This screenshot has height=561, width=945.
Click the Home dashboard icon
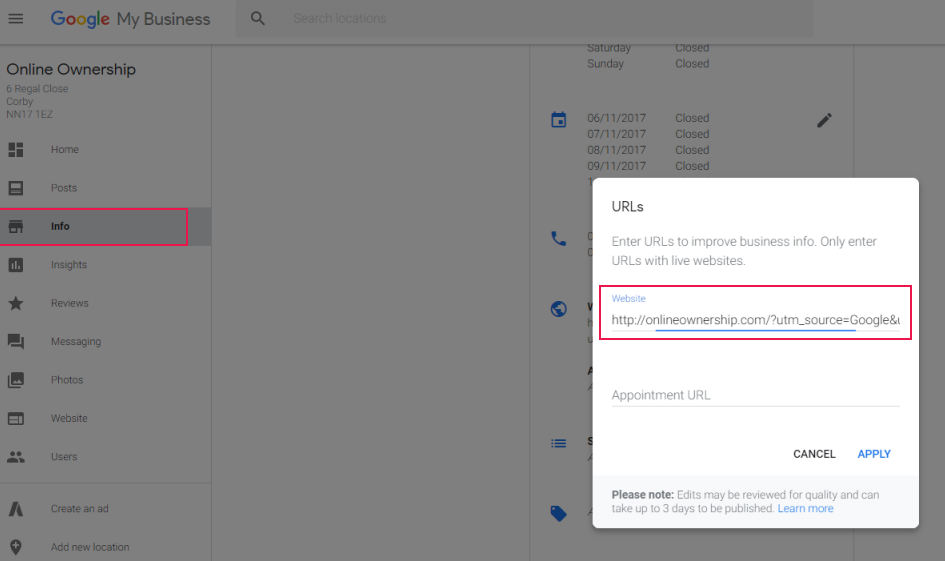pos(16,150)
